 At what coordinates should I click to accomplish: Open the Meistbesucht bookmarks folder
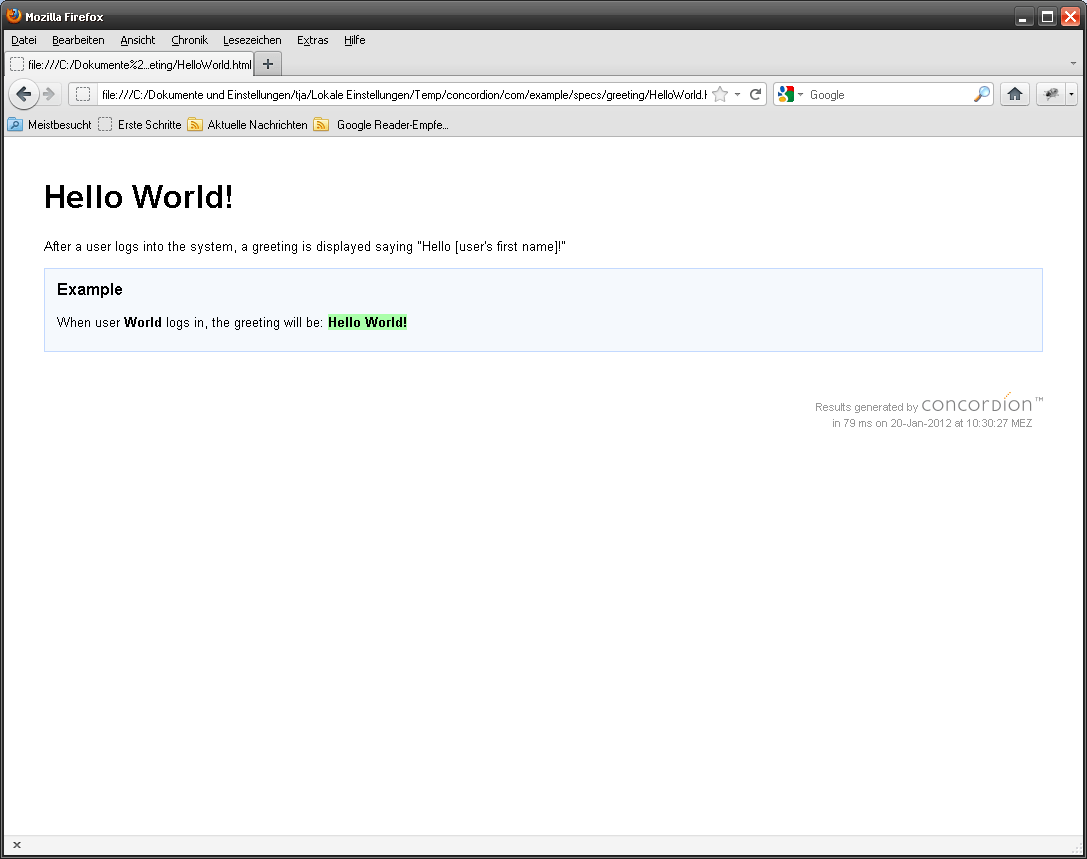tap(50, 125)
